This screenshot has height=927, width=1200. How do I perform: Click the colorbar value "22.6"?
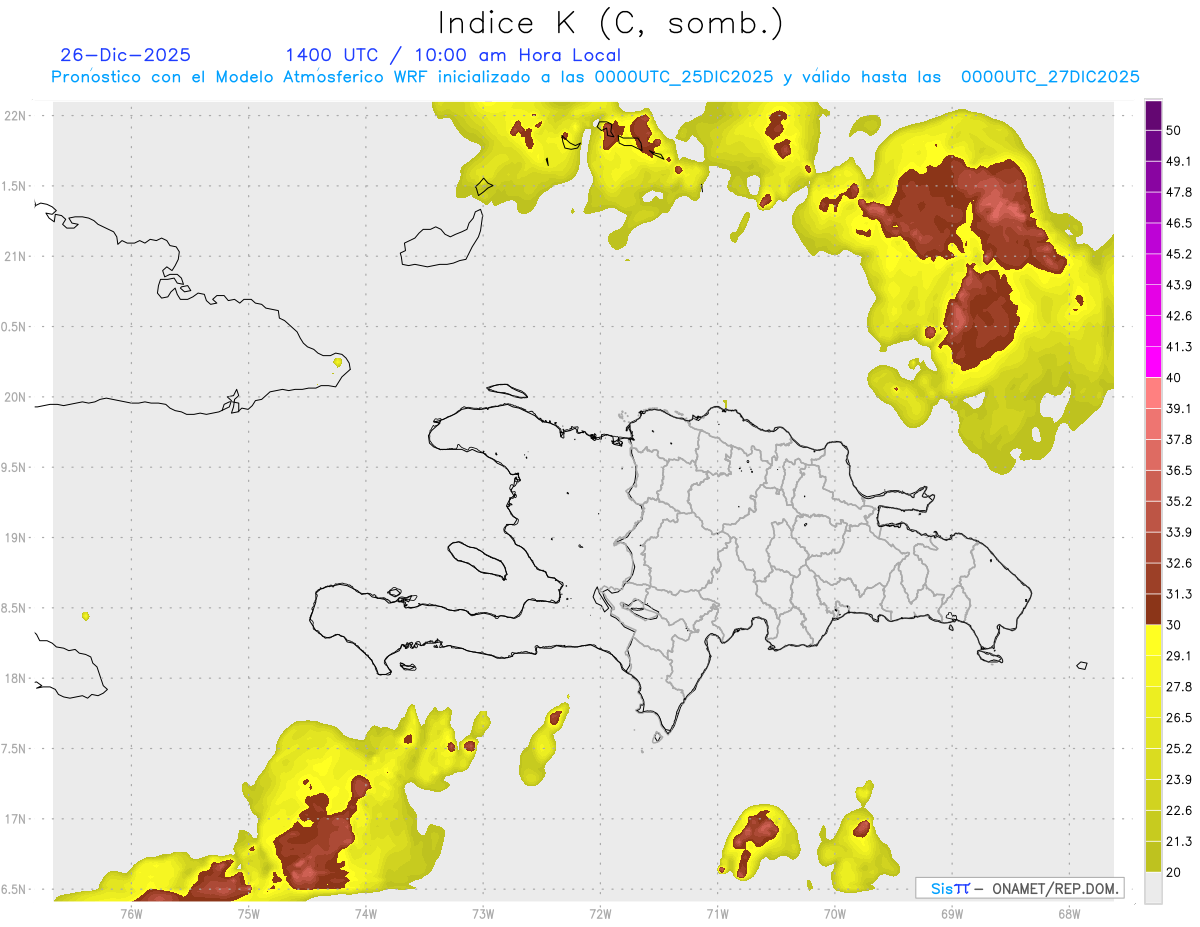1179,811
